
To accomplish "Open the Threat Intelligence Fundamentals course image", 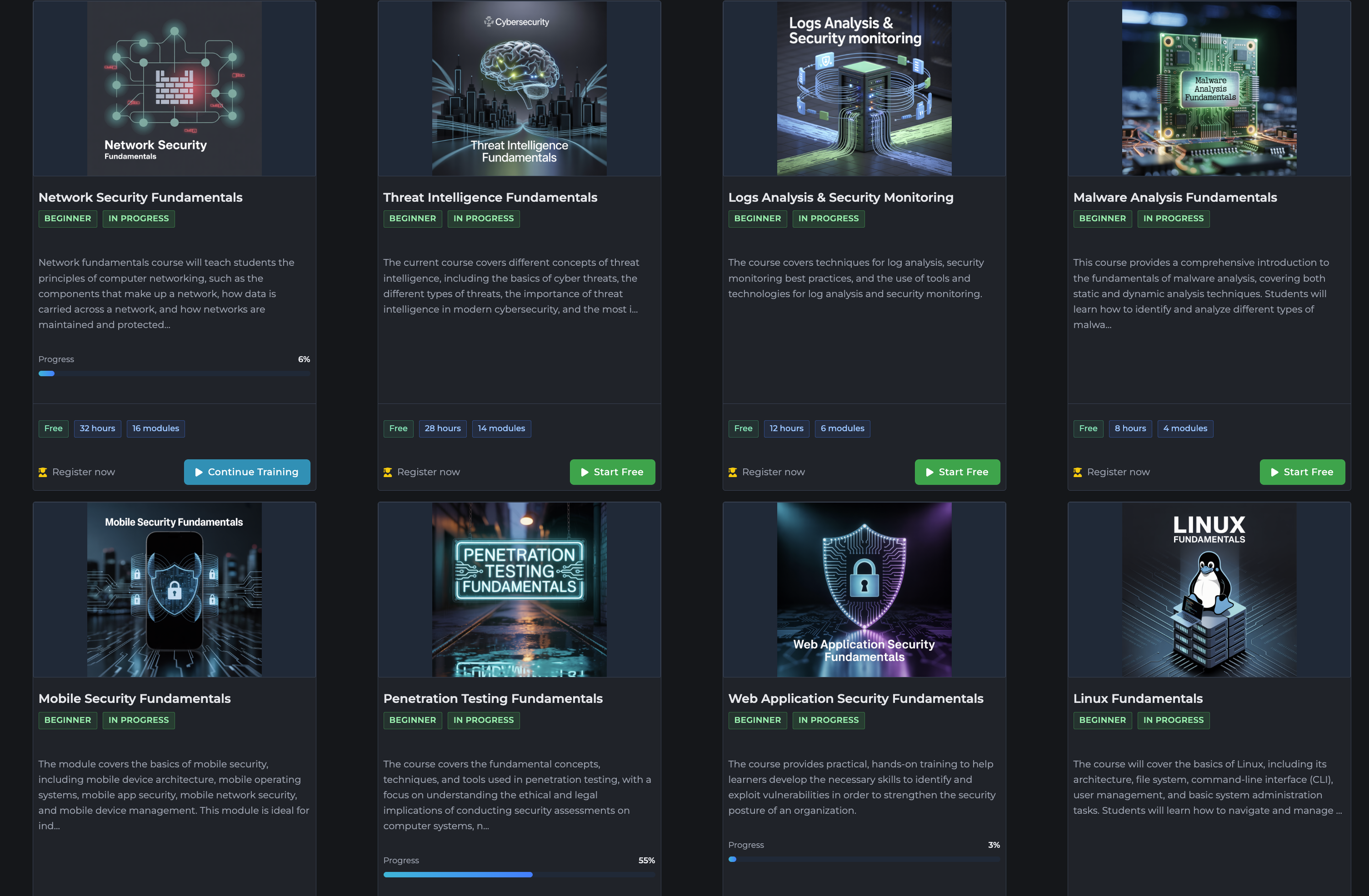I will (520, 89).
